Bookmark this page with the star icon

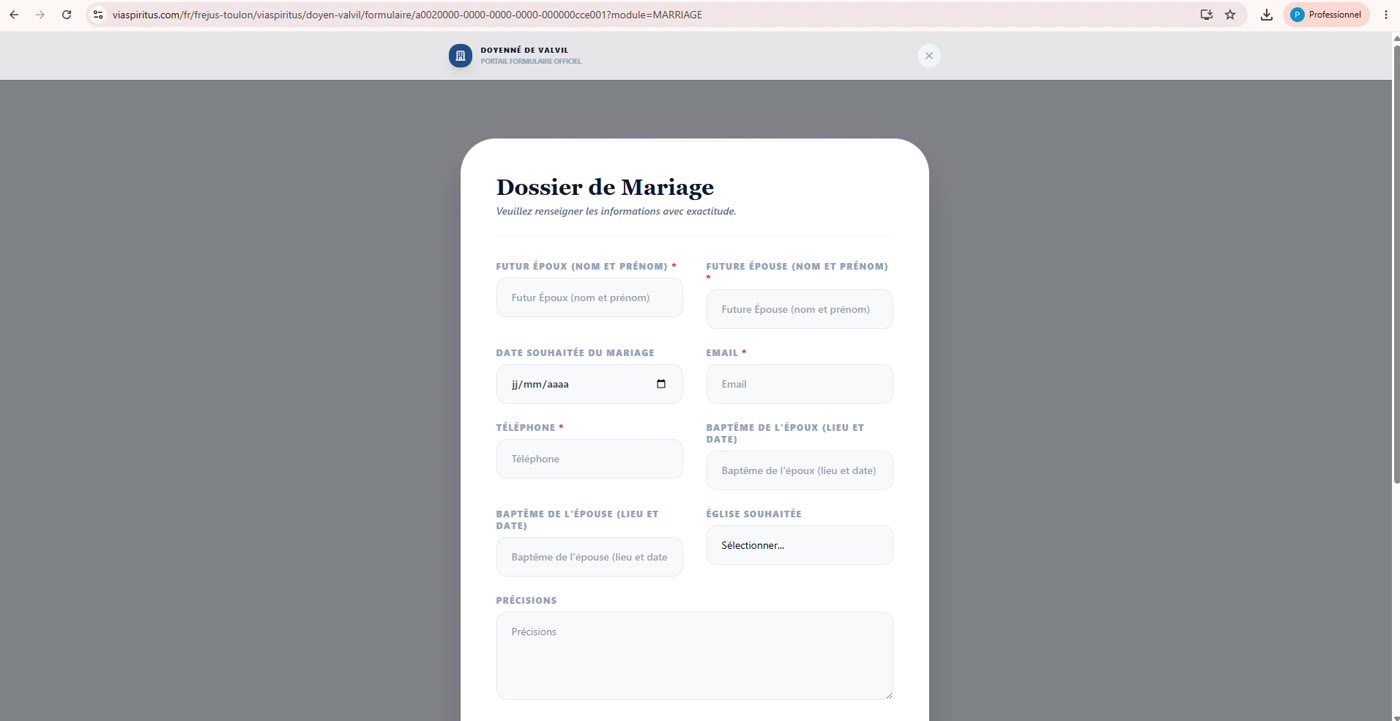pyautogui.click(x=1230, y=15)
